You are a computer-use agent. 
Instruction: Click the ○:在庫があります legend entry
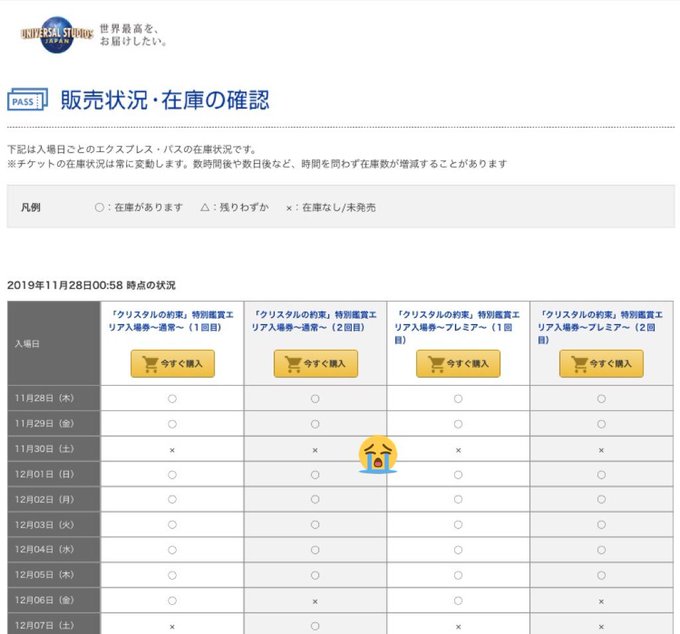[139, 207]
